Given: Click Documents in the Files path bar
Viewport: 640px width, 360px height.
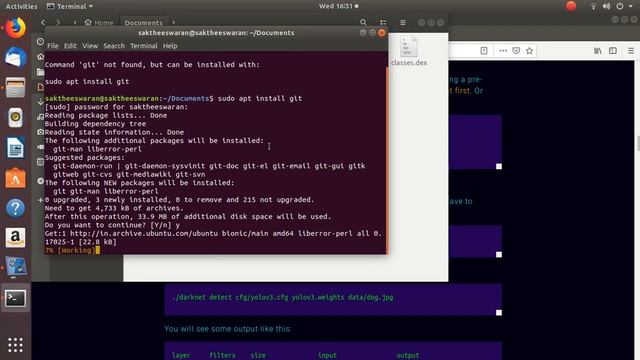Looking at the screenshot, I should click(143, 22).
